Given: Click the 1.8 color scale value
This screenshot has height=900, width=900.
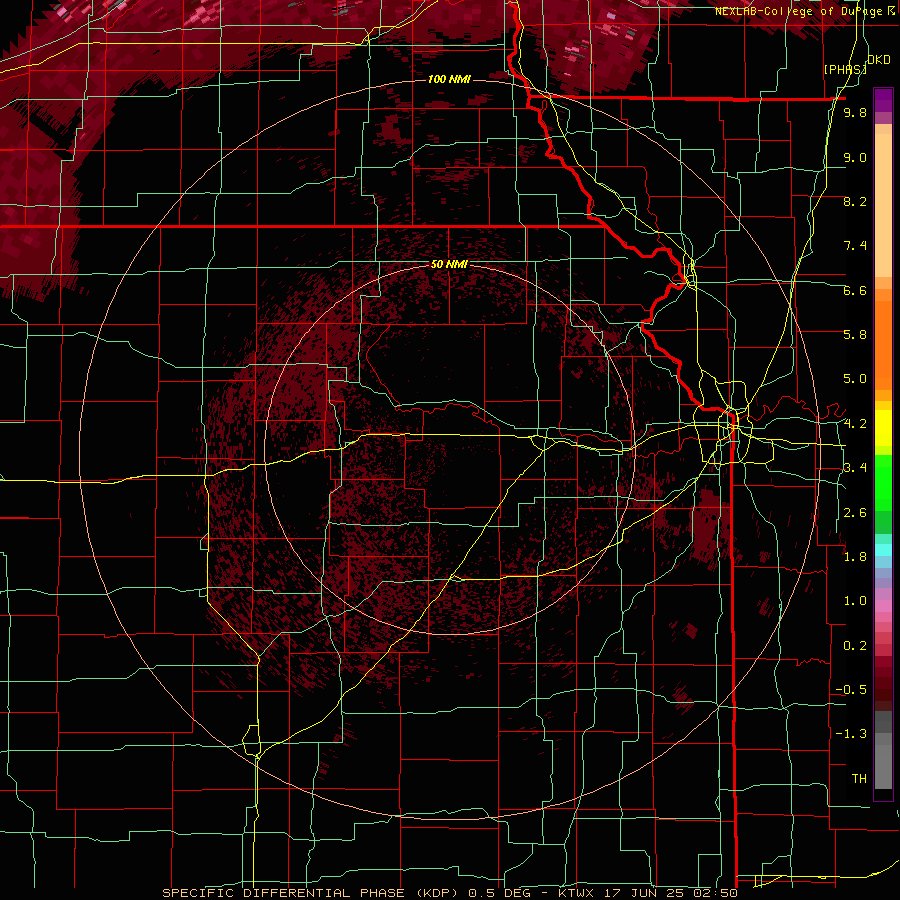Looking at the screenshot, I should pos(855,557).
